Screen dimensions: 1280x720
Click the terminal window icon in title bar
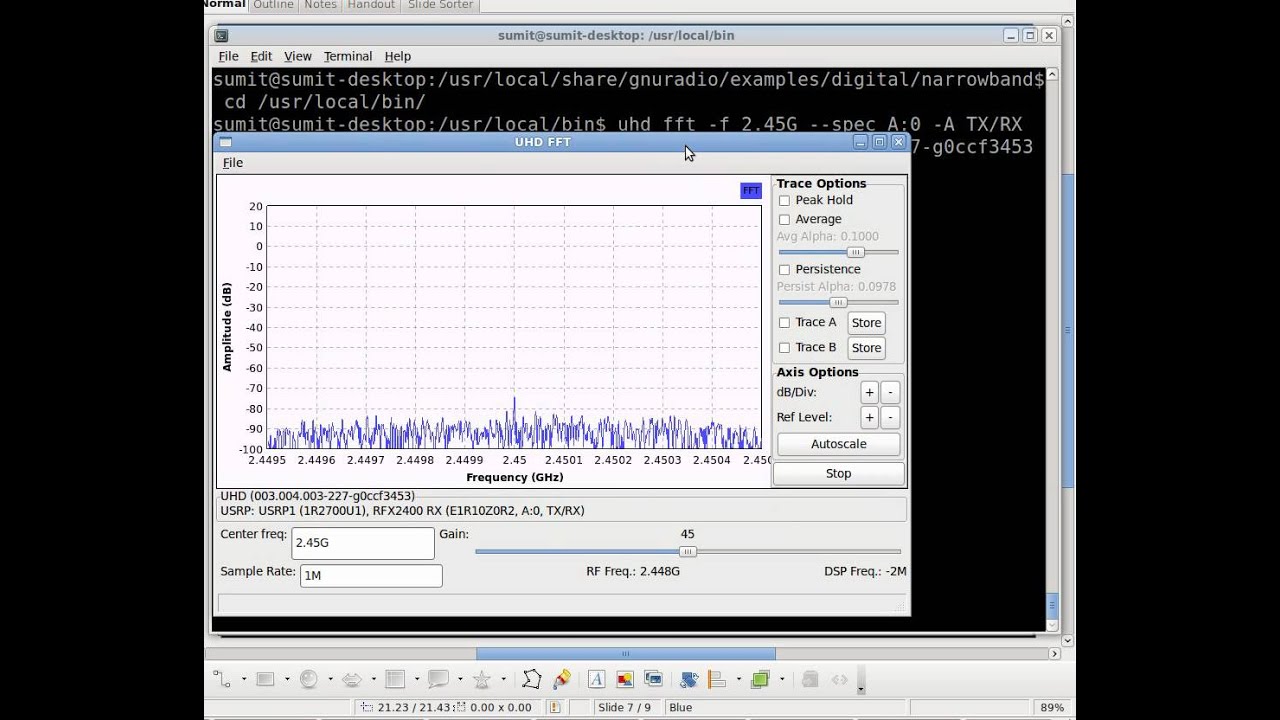click(222, 35)
